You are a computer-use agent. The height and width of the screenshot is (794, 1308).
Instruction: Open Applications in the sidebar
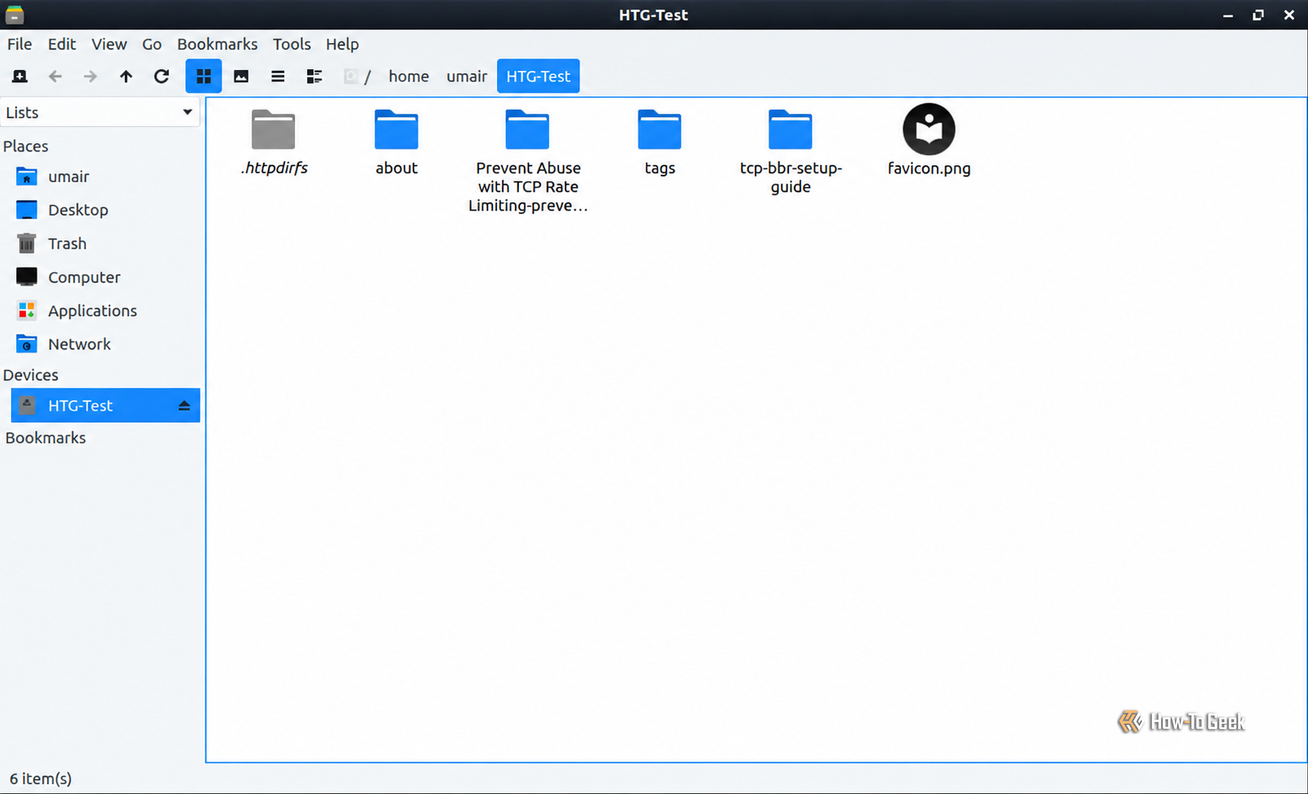coord(92,310)
